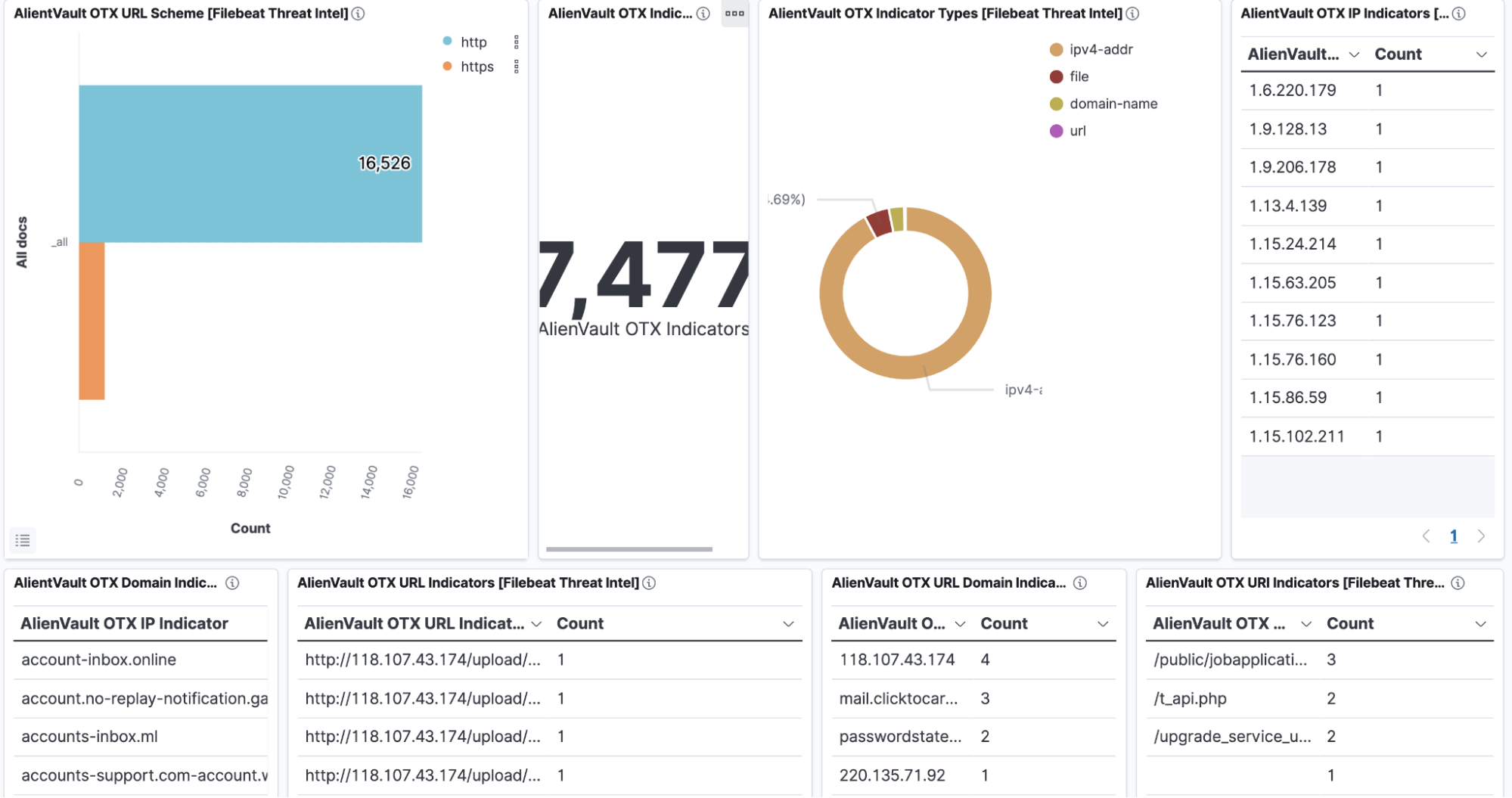
Task: Open options dots next to http legend
Action: pyautogui.click(x=517, y=42)
